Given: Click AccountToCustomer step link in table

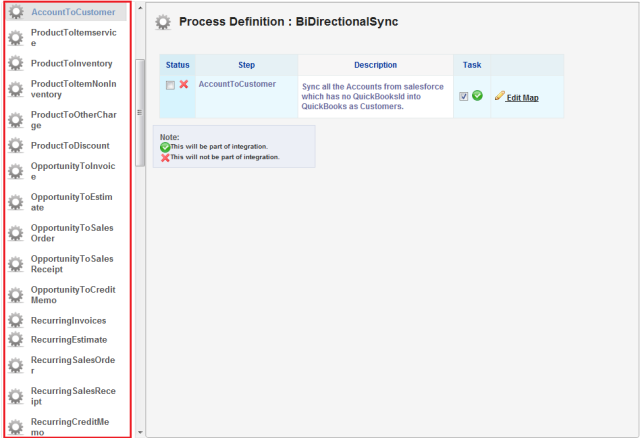Looking at the screenshot, I should (237, 84).
